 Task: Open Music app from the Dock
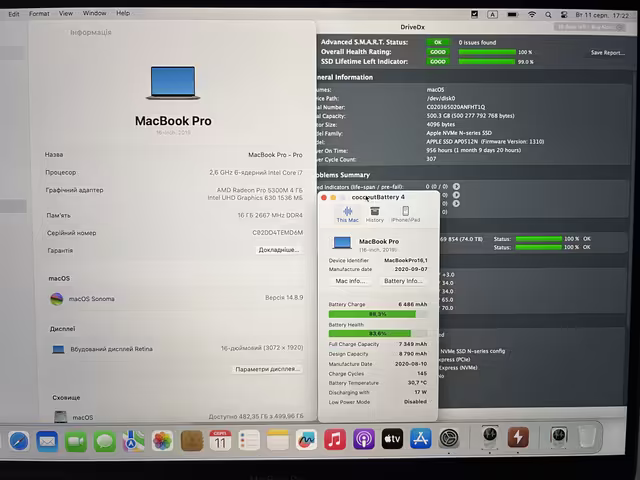tap(335, 440)
